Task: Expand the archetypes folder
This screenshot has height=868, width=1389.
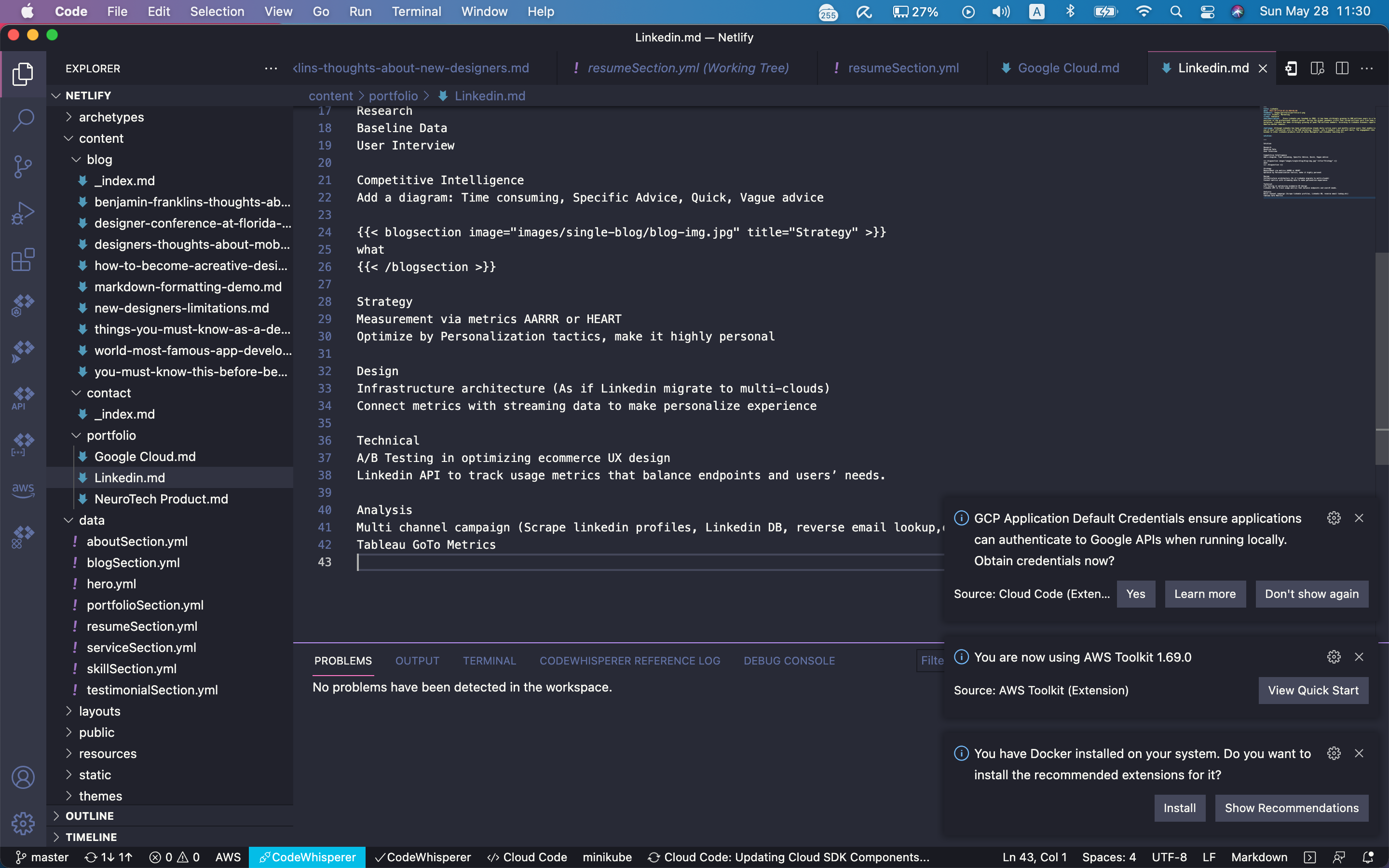Action: [x=111, y=117]
